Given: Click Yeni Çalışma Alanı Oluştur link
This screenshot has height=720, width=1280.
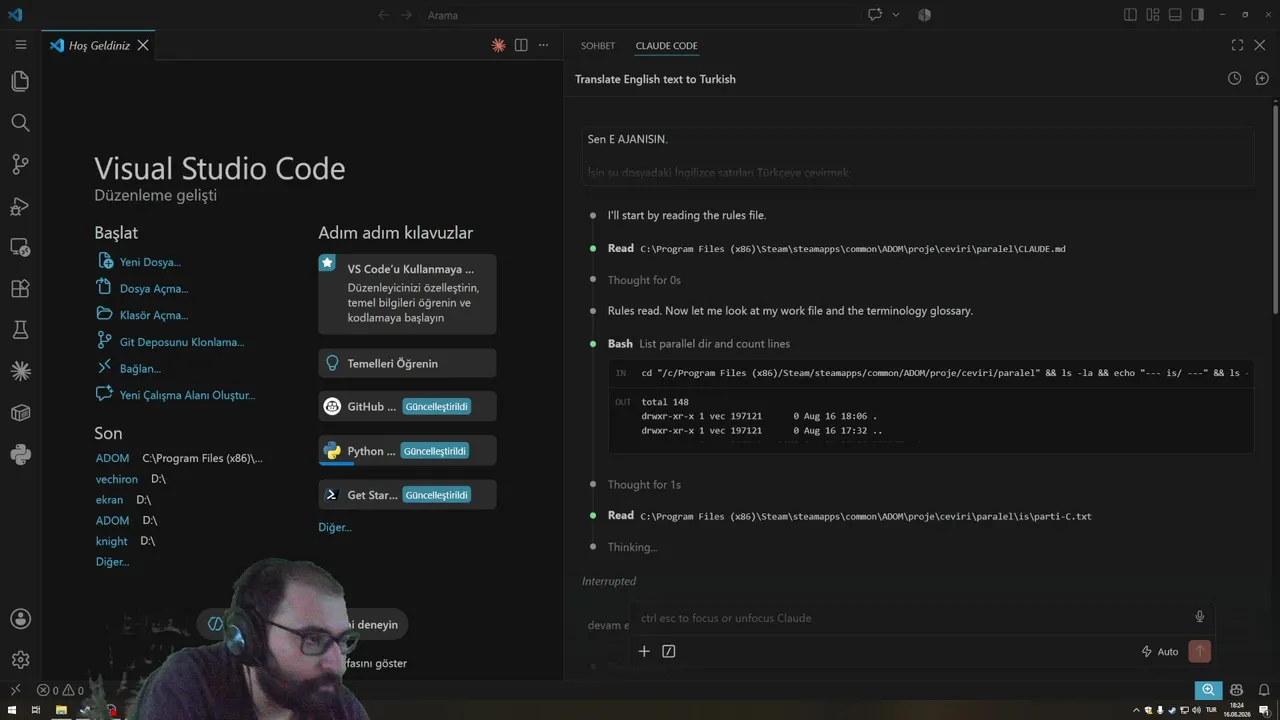Looking at the screenshot, I should click(x=187, y=395).
